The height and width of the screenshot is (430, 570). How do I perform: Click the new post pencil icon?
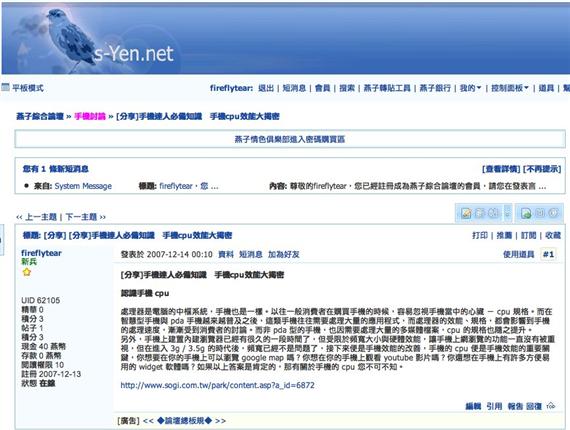(466, 213)
